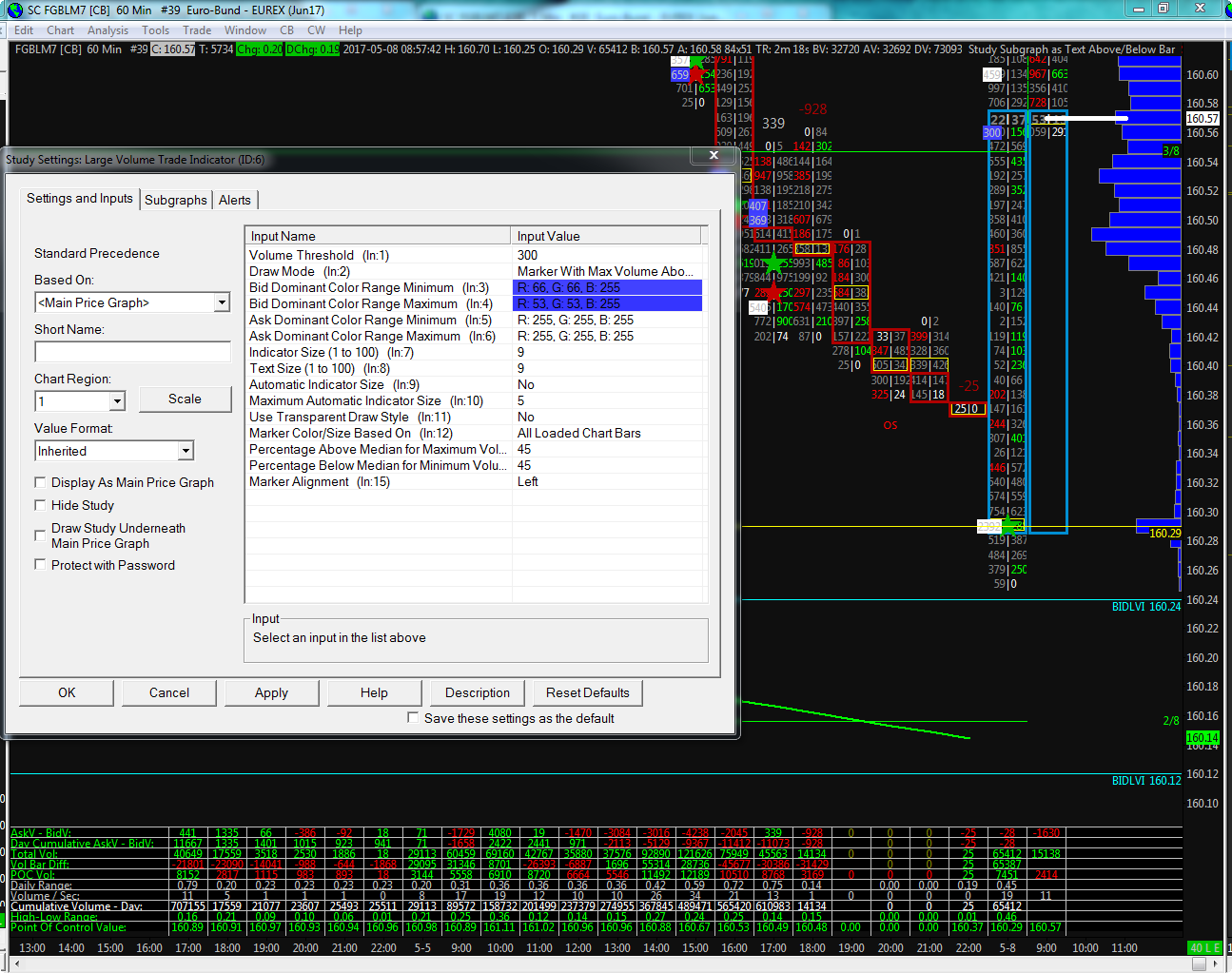The image size is (1232, 973).
Task: Click into the Short Name text field
Action: 132,352
